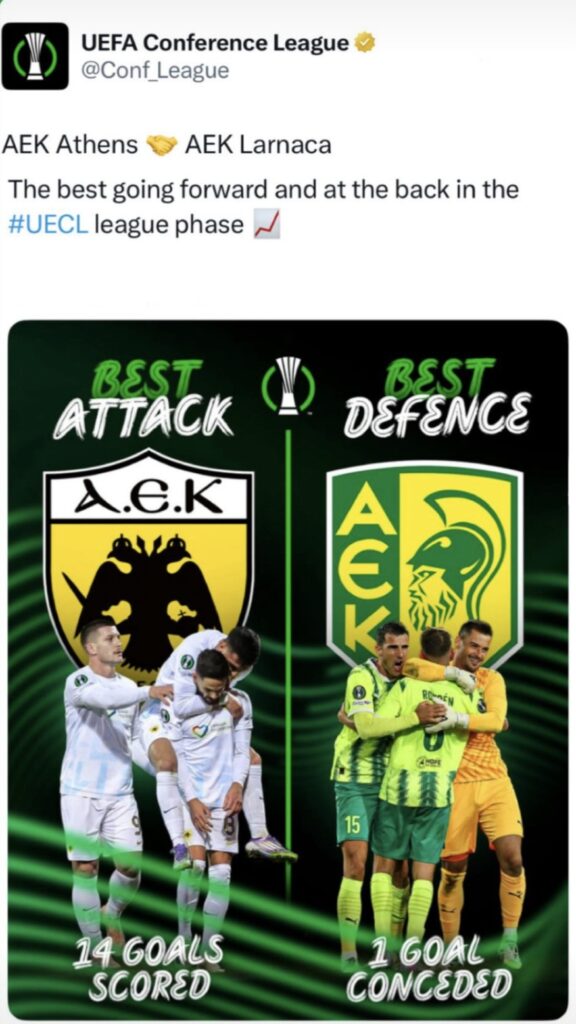Click the handshake emoji in the tweet
This screenshot has width=576, height=1024.
click(163, 145)
